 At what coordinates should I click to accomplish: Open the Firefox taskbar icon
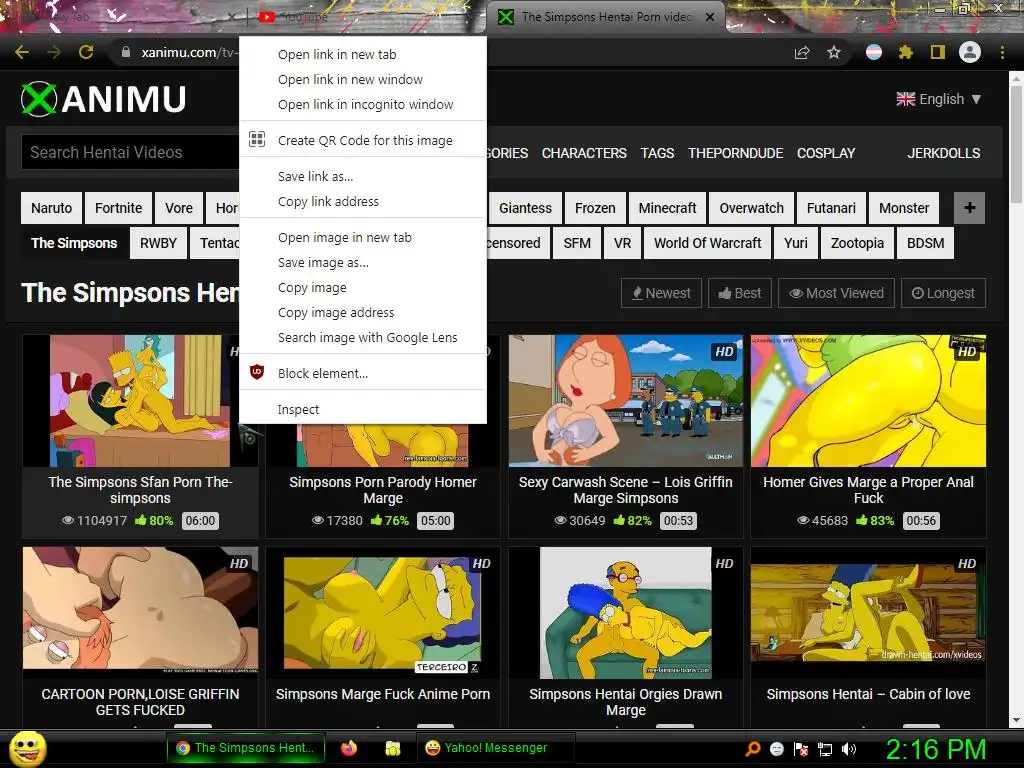(x=349, y=748)
